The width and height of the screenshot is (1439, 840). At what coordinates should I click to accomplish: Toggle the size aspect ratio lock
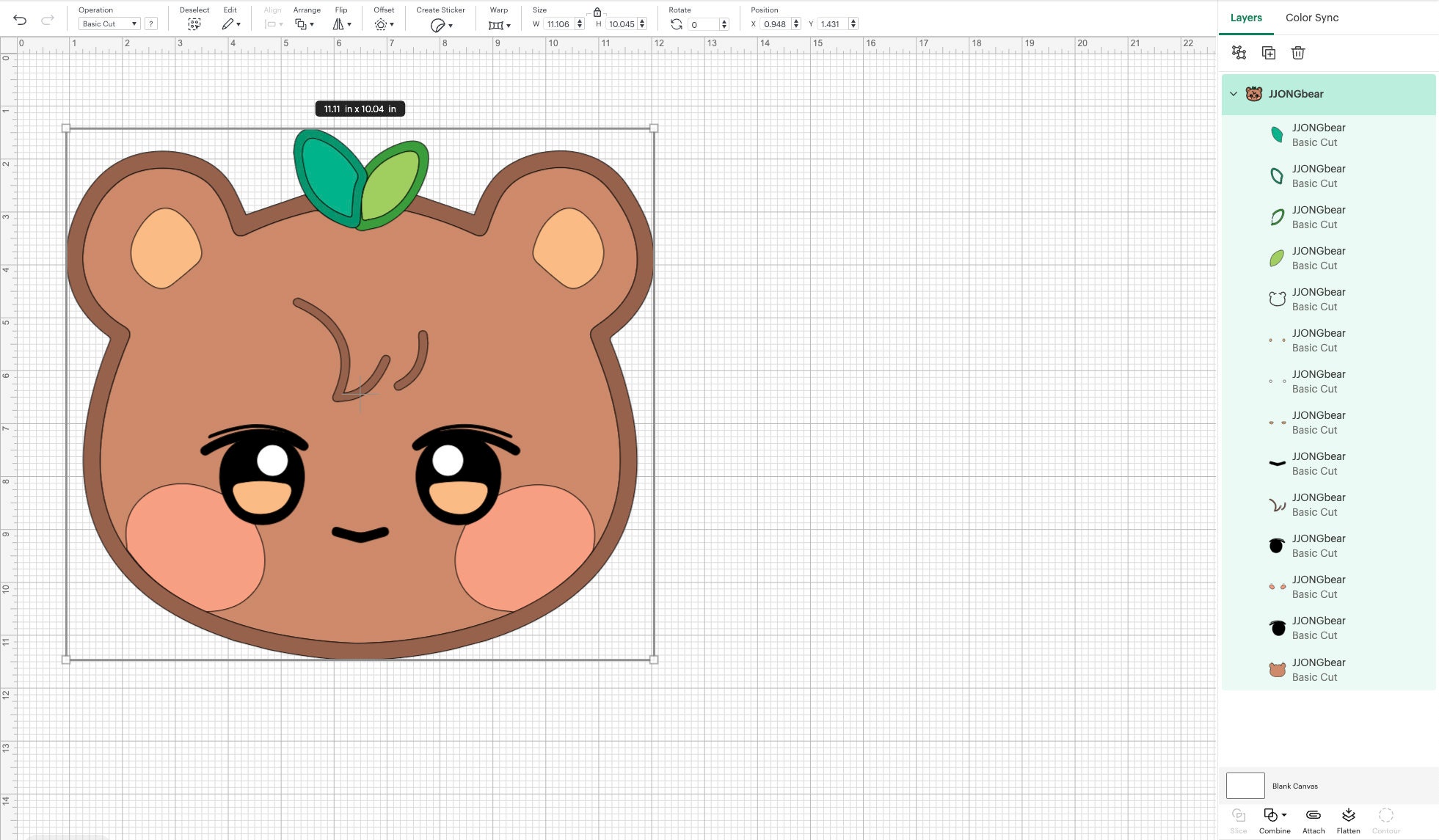pos(597,12)
